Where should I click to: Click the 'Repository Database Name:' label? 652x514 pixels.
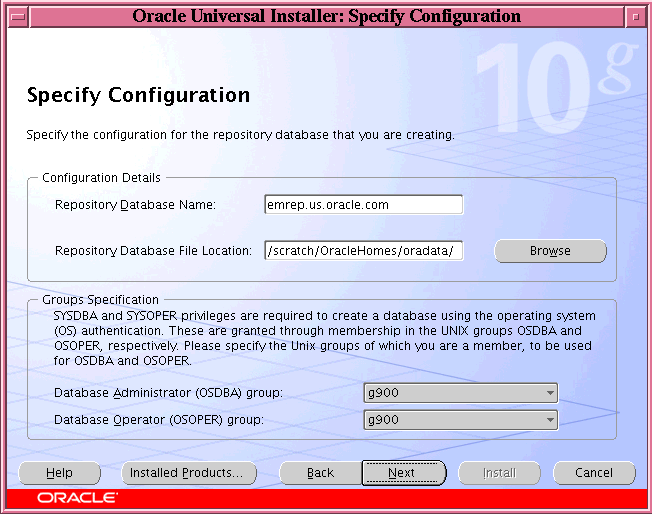135,205
